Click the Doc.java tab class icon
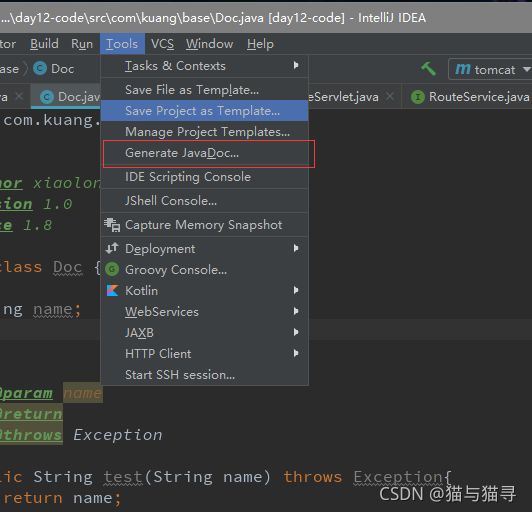 47,97
